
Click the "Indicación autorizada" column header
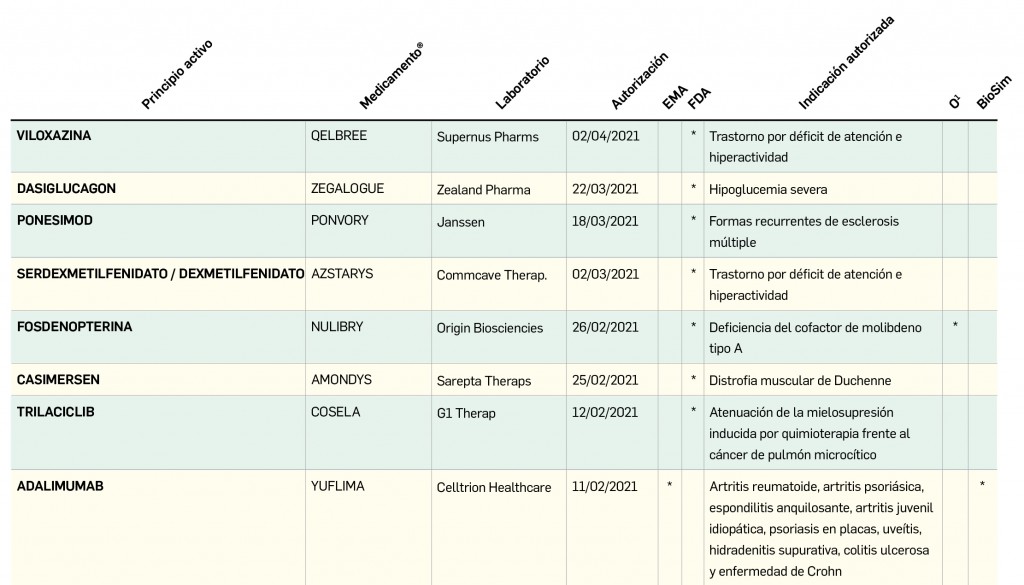[x=846, y=62]
